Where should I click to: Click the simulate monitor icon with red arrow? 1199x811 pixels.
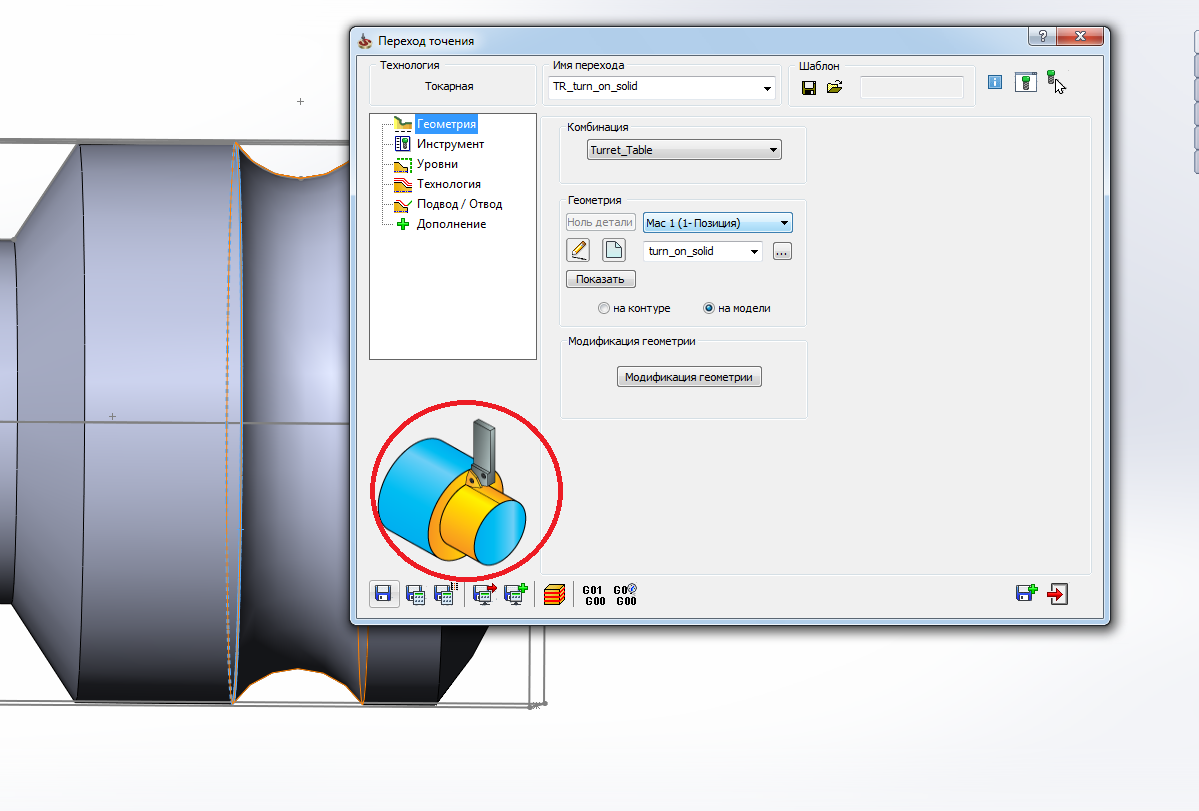pyautogui.click(x=484, y=594)
